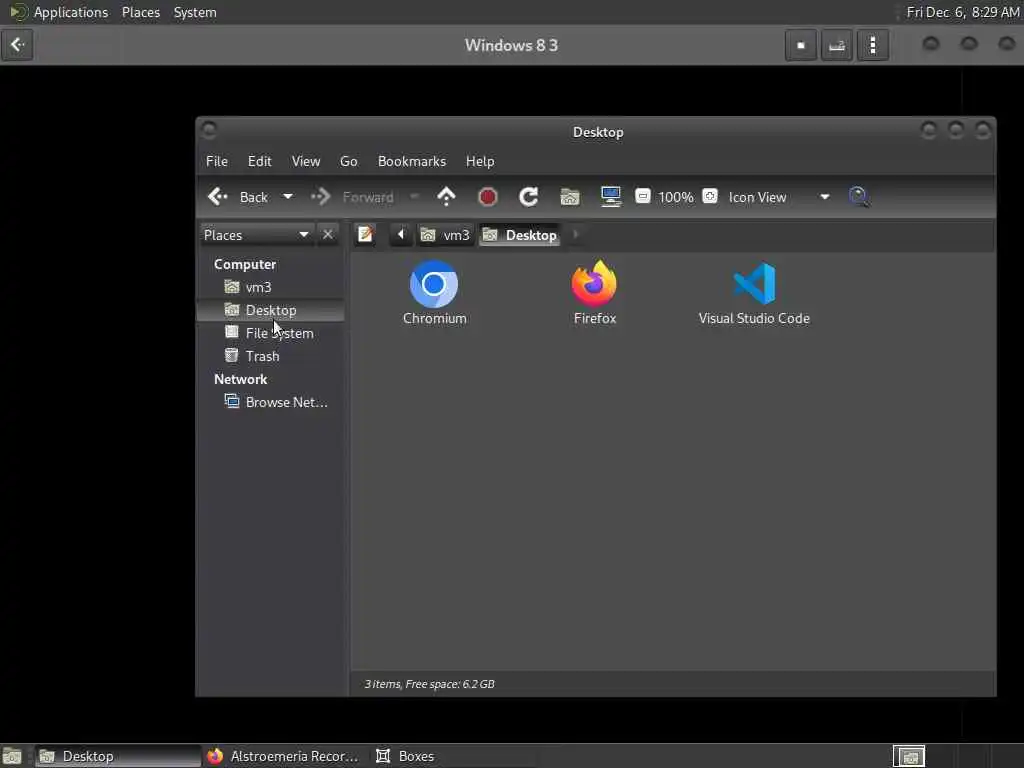Screen dimensions: 1024x768
Task: Click the Boxes back arrow button
Action: pyautogui.click(x=17, y=45)
